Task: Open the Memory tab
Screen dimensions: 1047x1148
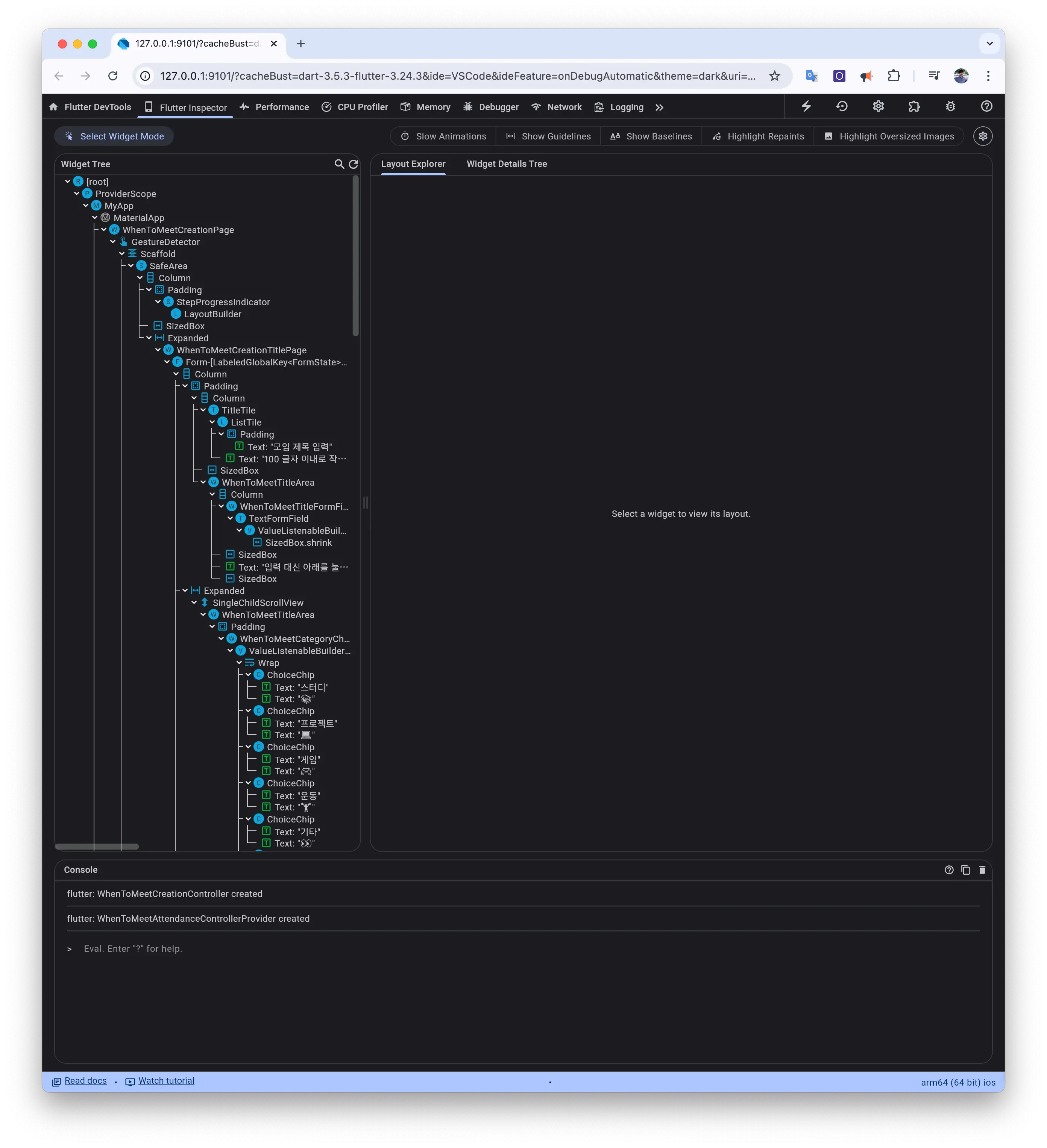Action: tap(425, 107)
